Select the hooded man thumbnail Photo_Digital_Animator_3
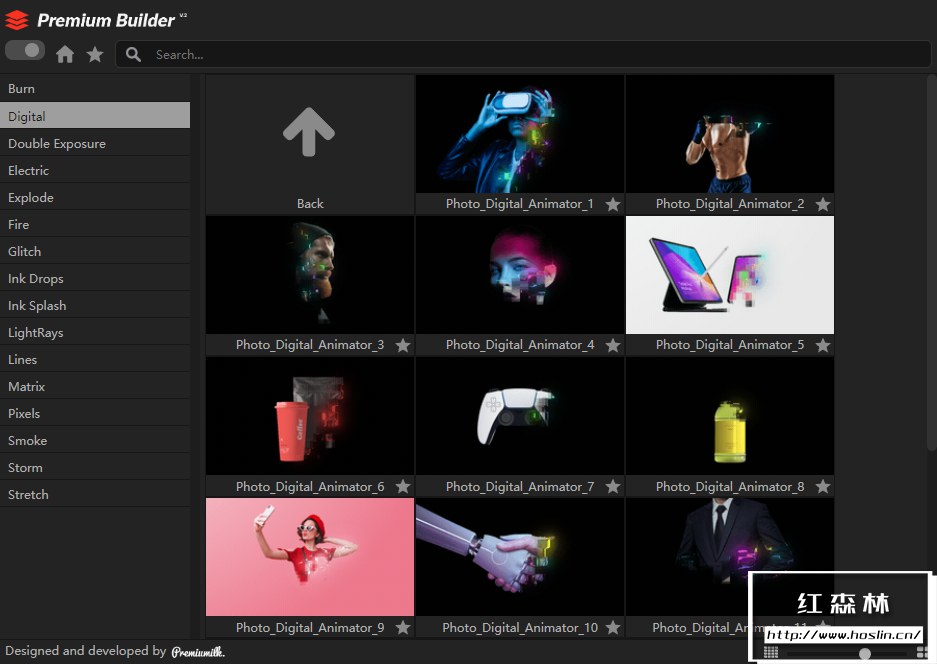Screen dimensions: 937x664 click(310, 275)
